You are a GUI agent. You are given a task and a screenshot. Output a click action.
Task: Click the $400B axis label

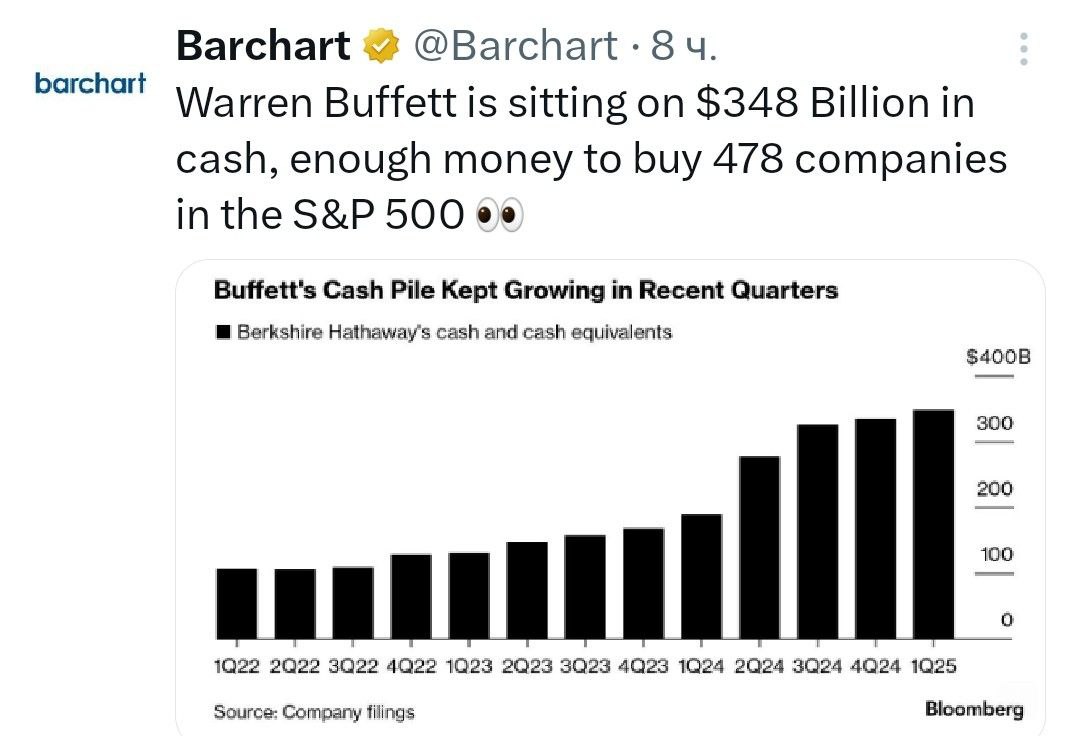click(998, 357)
